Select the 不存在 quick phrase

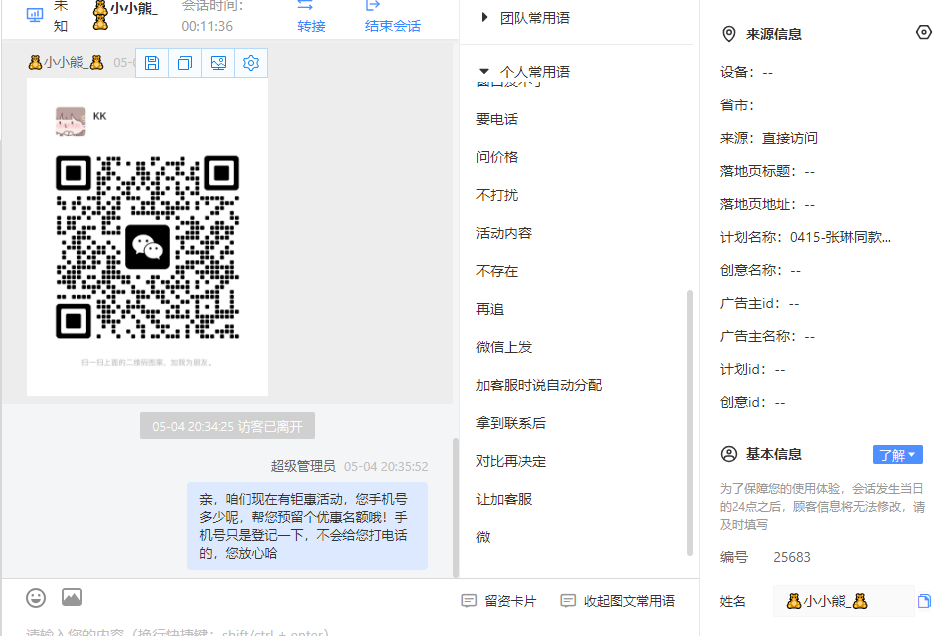tap(497, 271)
